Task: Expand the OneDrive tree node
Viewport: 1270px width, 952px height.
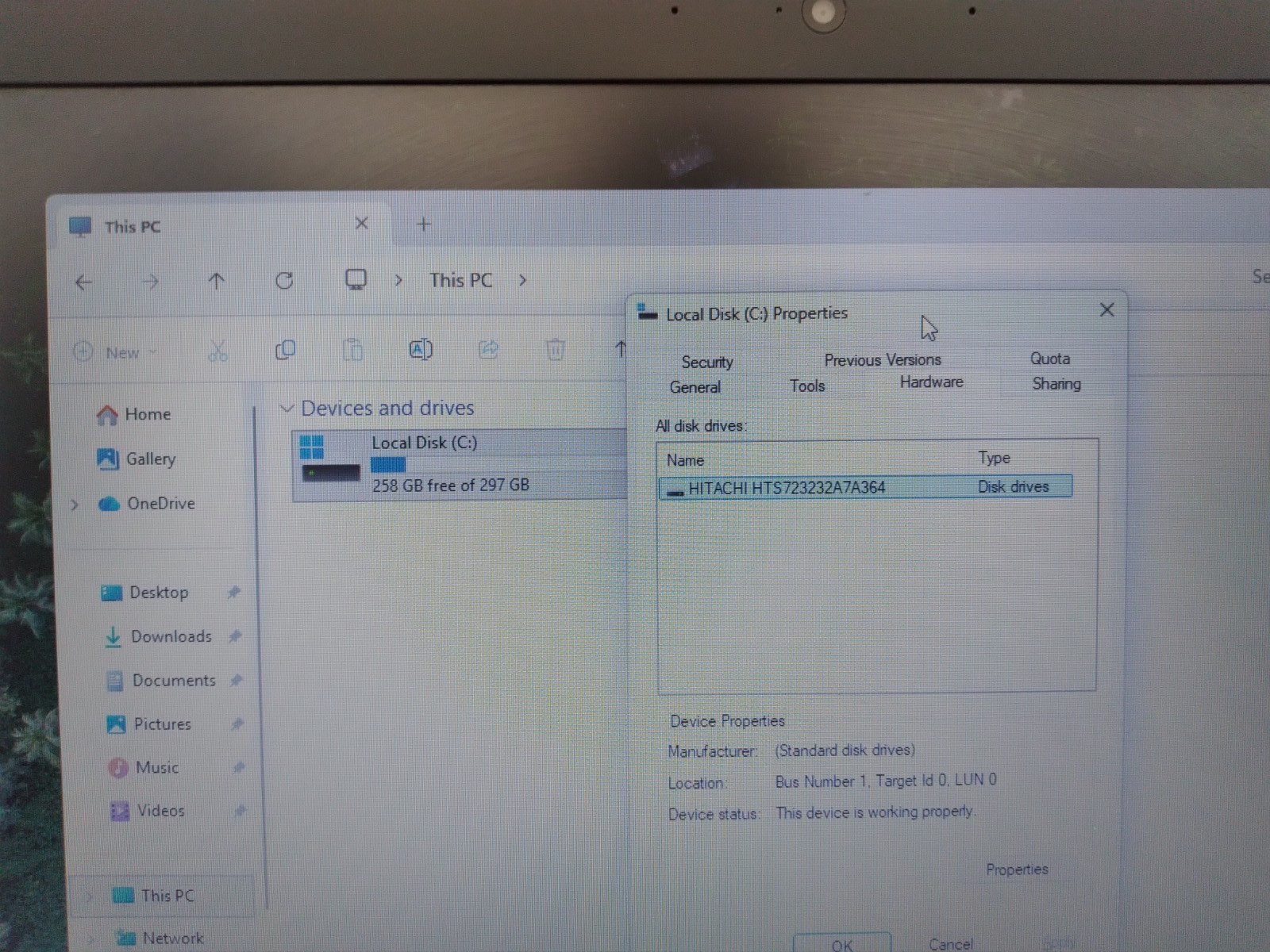Action: pos(75,505)
